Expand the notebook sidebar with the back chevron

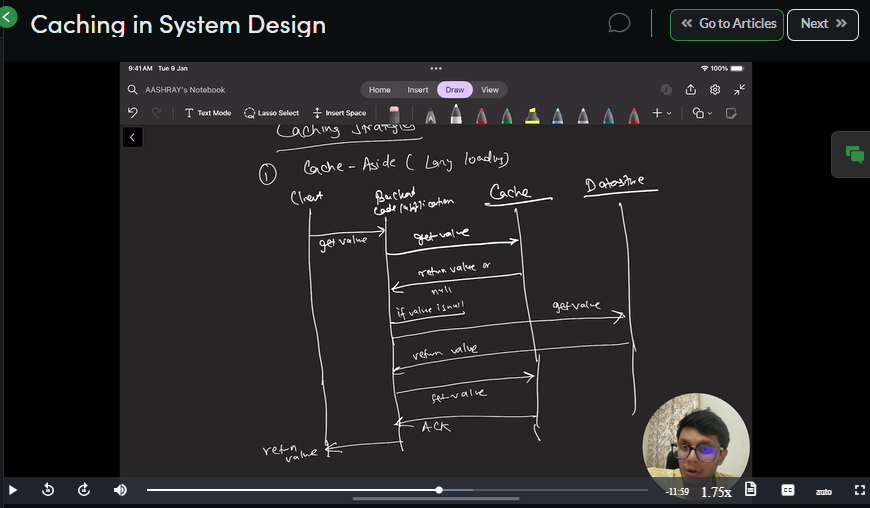133,138
